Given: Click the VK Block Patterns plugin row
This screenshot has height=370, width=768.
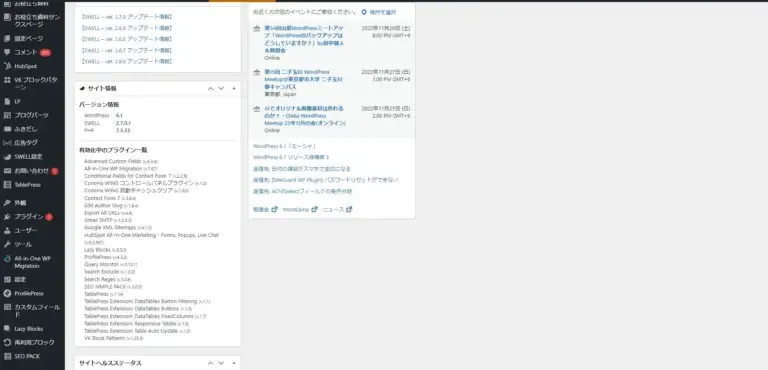Looking at the screenshot, I should pyautogui.click(x=114, y=339).
